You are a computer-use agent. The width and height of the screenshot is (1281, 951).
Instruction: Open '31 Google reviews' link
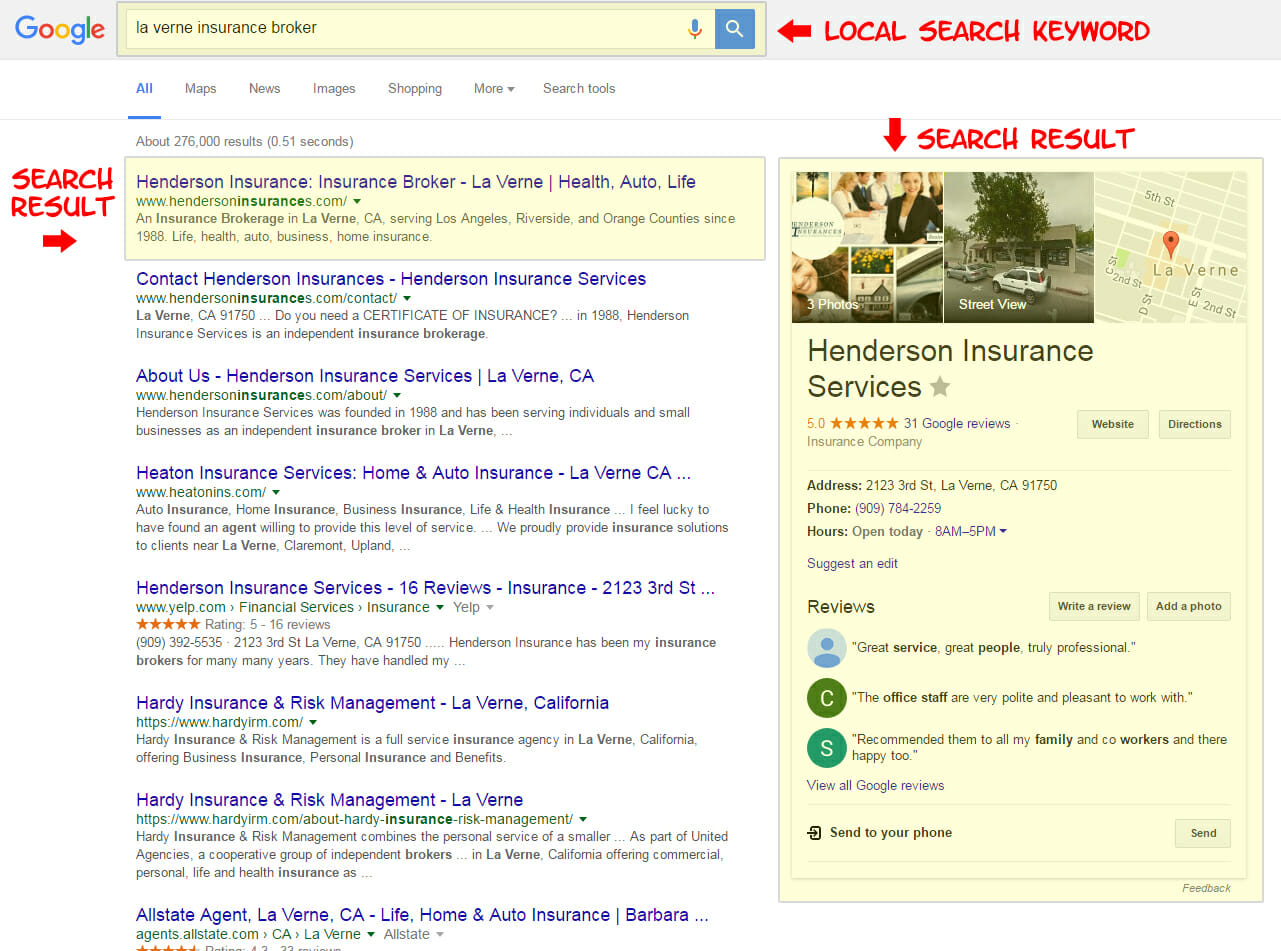957,423
